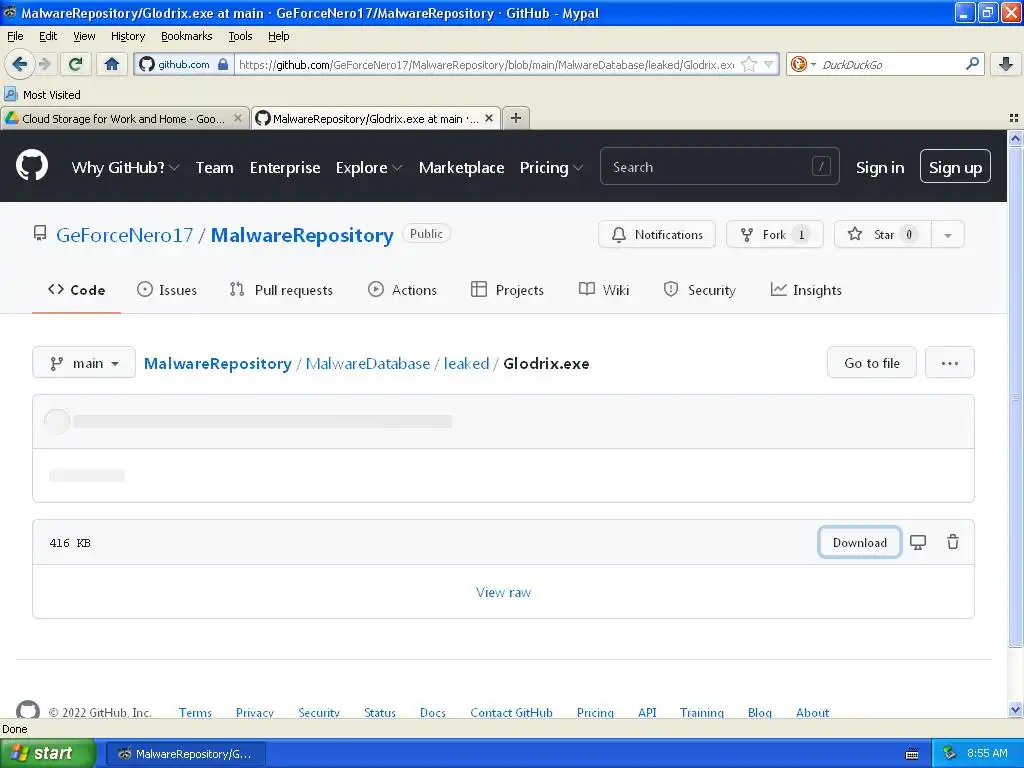Open in GitHub Desktop monitor icon
The image size is (1024, 768).
coord(918,542)
